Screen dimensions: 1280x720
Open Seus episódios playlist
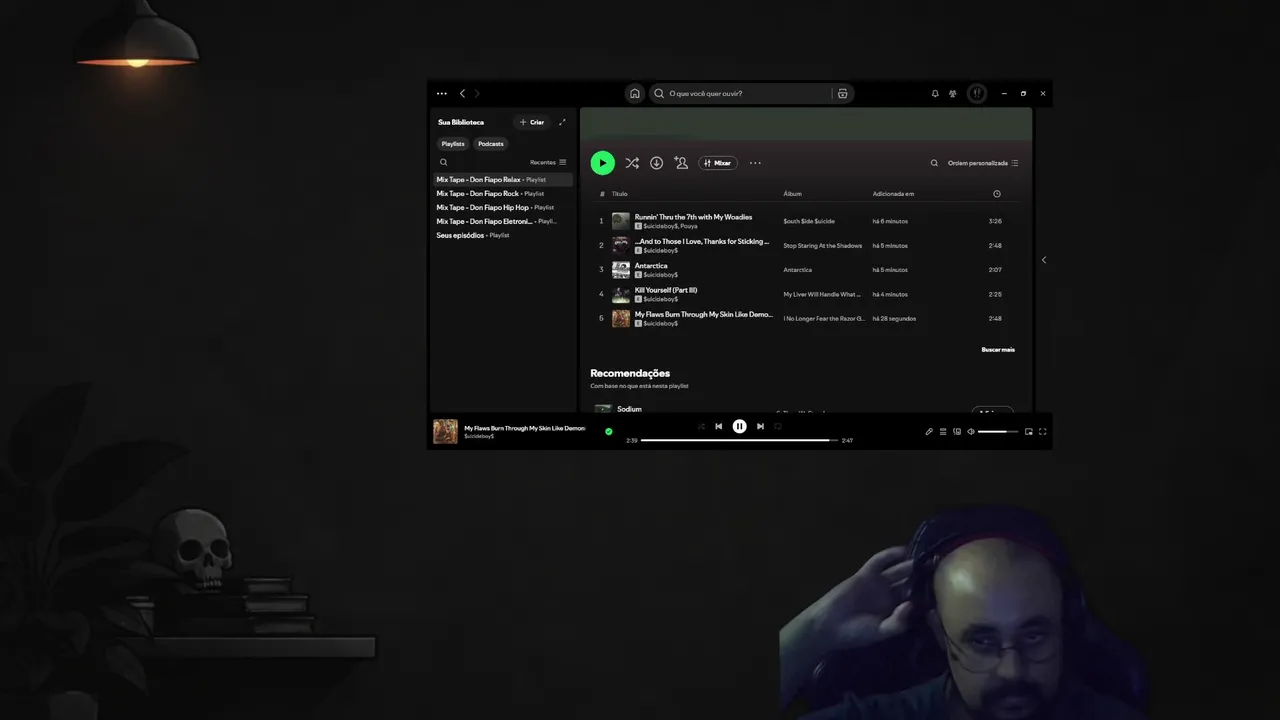point(503,235)
